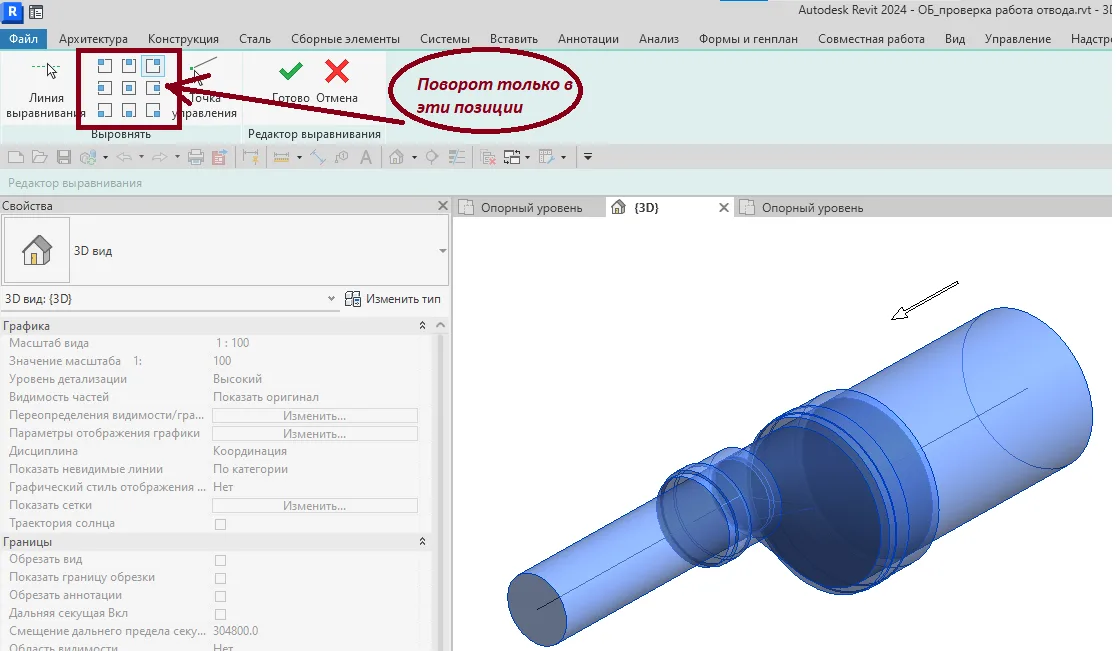Enable the Обрезать вид checkbox
This screenshot has height=651, width=1120.
(220, 560)
